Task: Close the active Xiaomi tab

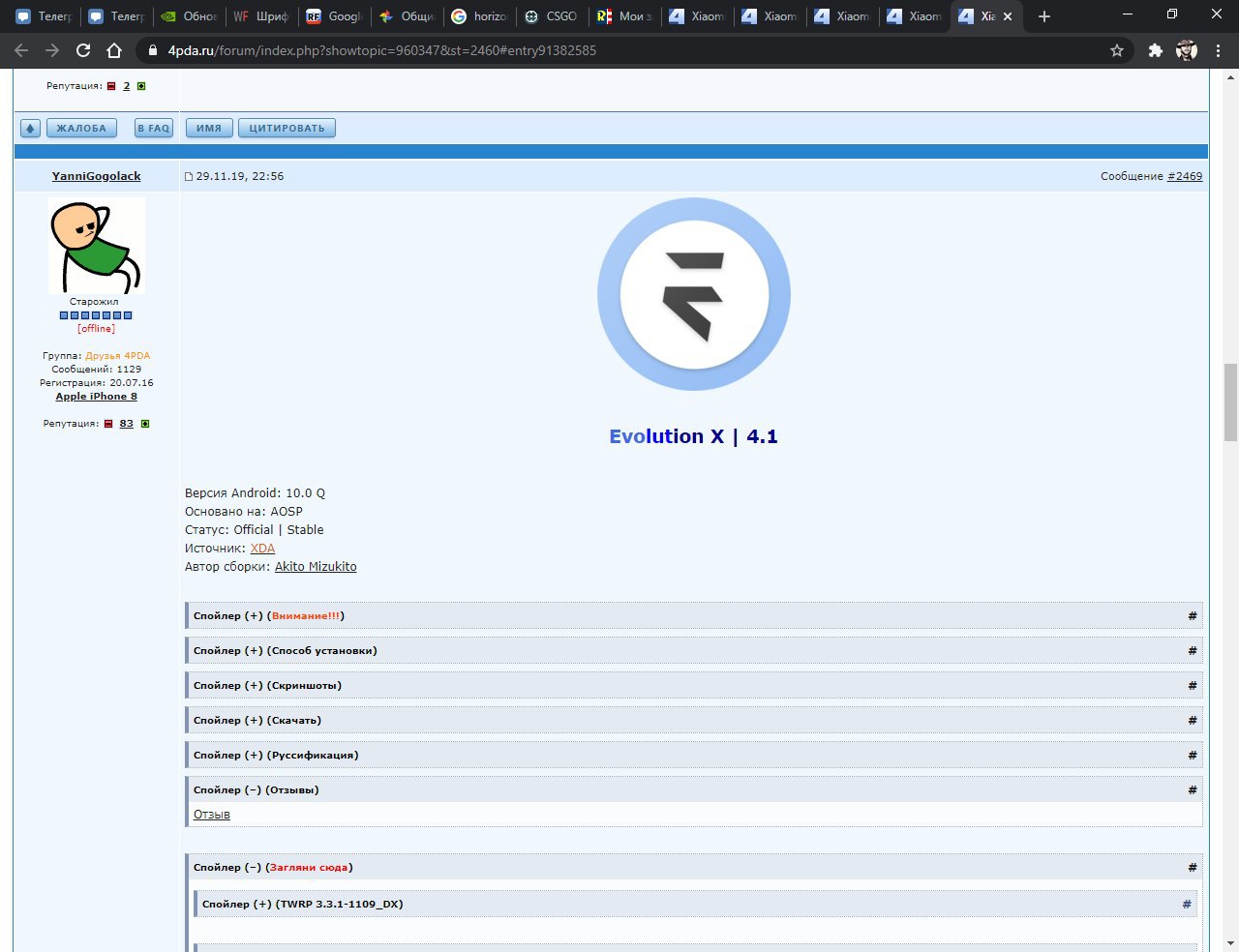Action: click(1008, 16)
